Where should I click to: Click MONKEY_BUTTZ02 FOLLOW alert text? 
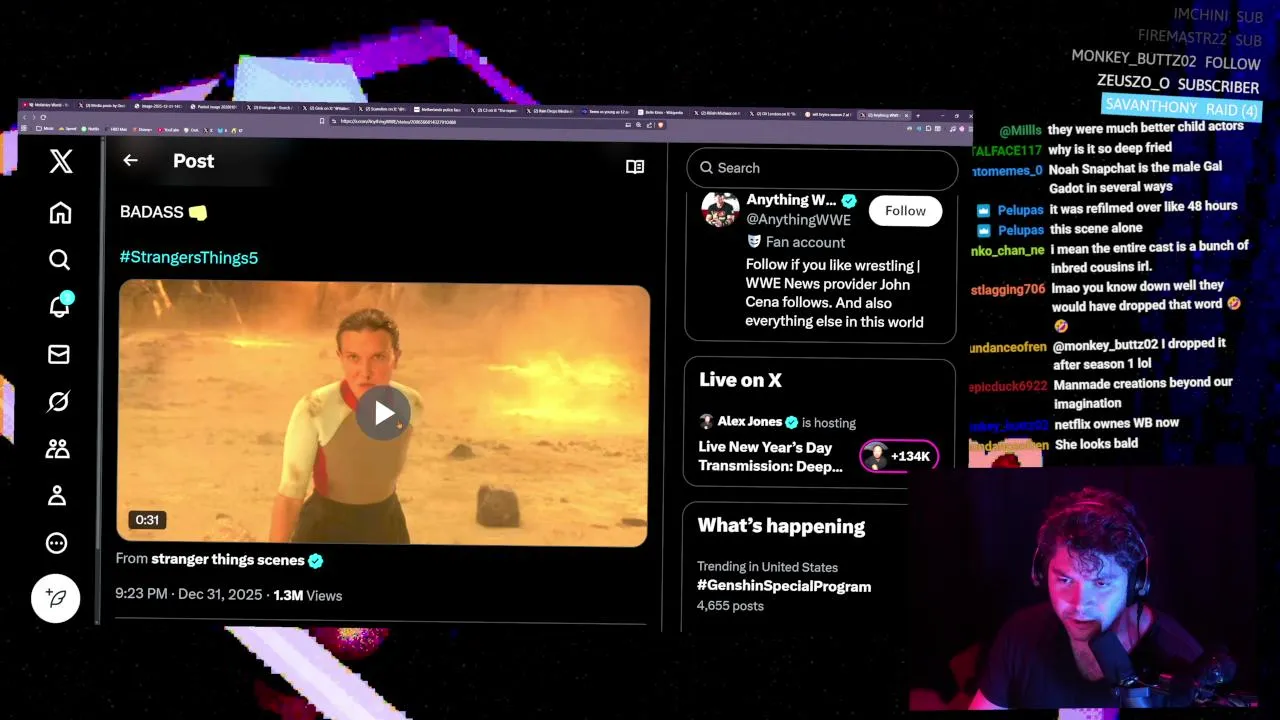pos(1166,60)
